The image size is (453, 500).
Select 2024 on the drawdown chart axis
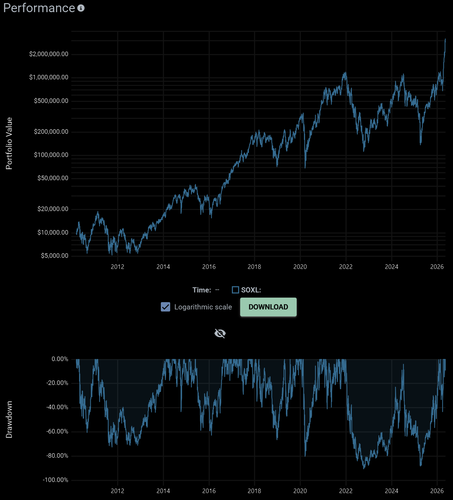[391, 491]
